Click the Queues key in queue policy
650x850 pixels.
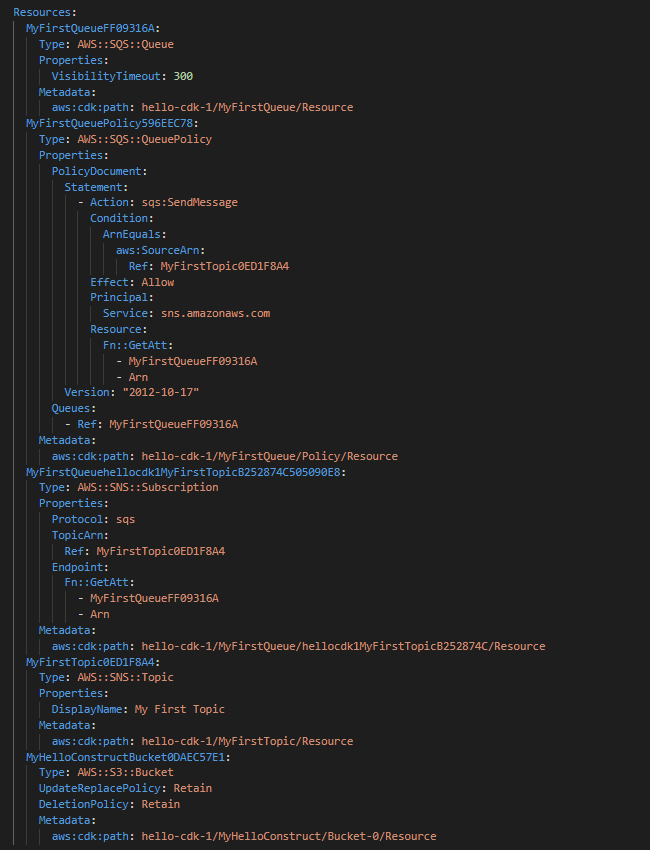tap(73, 408)
